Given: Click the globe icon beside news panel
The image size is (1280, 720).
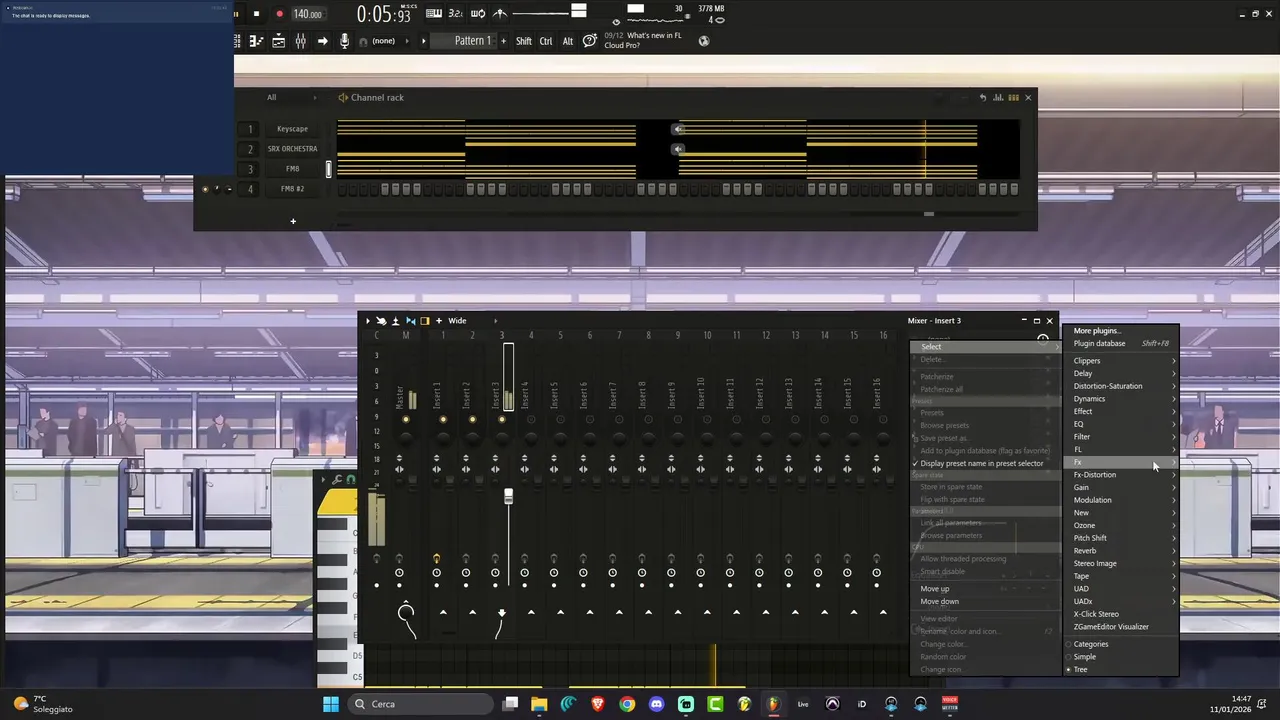Looking at the screenshot, I should (x=704, y=41).
